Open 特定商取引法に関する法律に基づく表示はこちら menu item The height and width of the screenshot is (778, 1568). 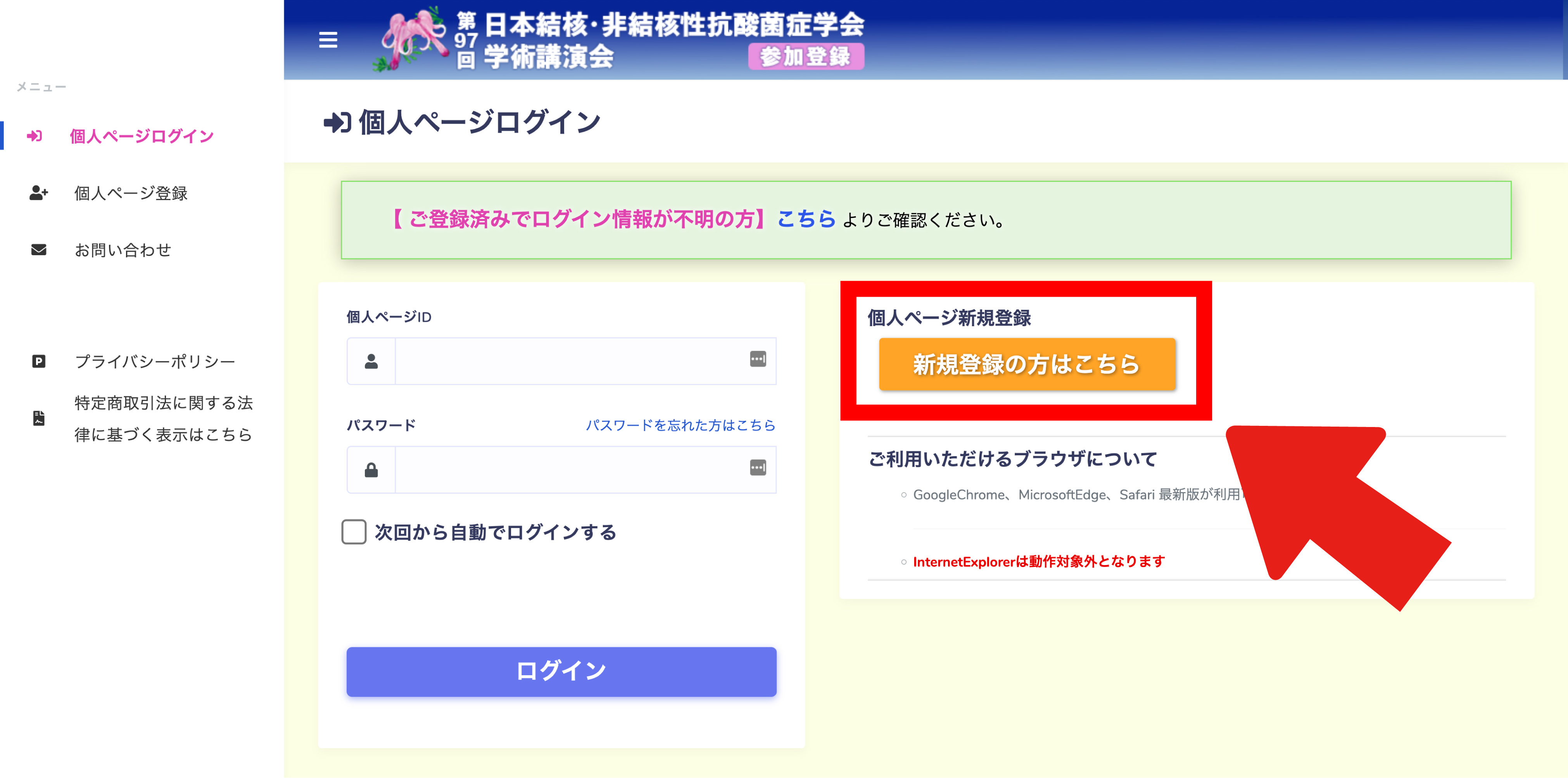pyautogui.click(x=163, y=418)
